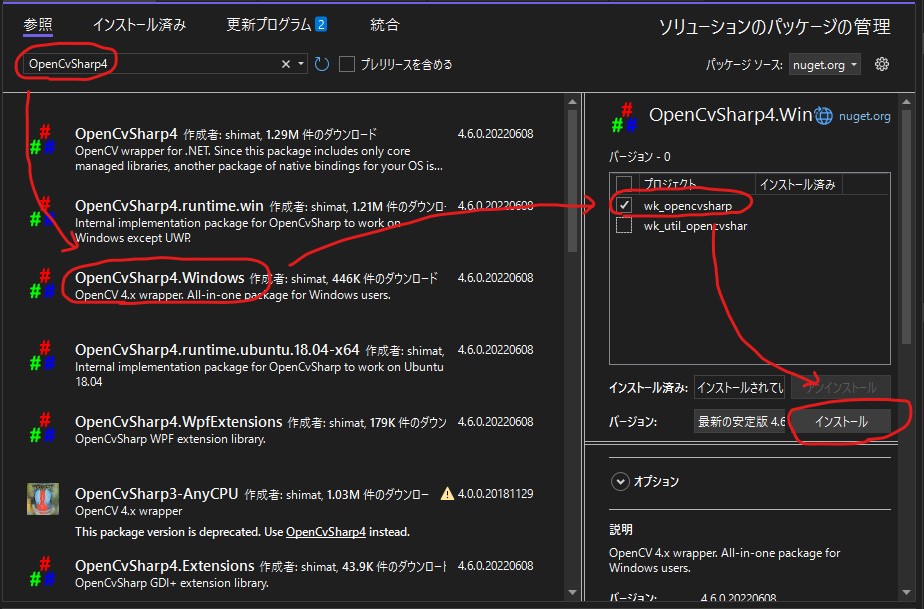Switch to the 更新プログラム tab

269,25
